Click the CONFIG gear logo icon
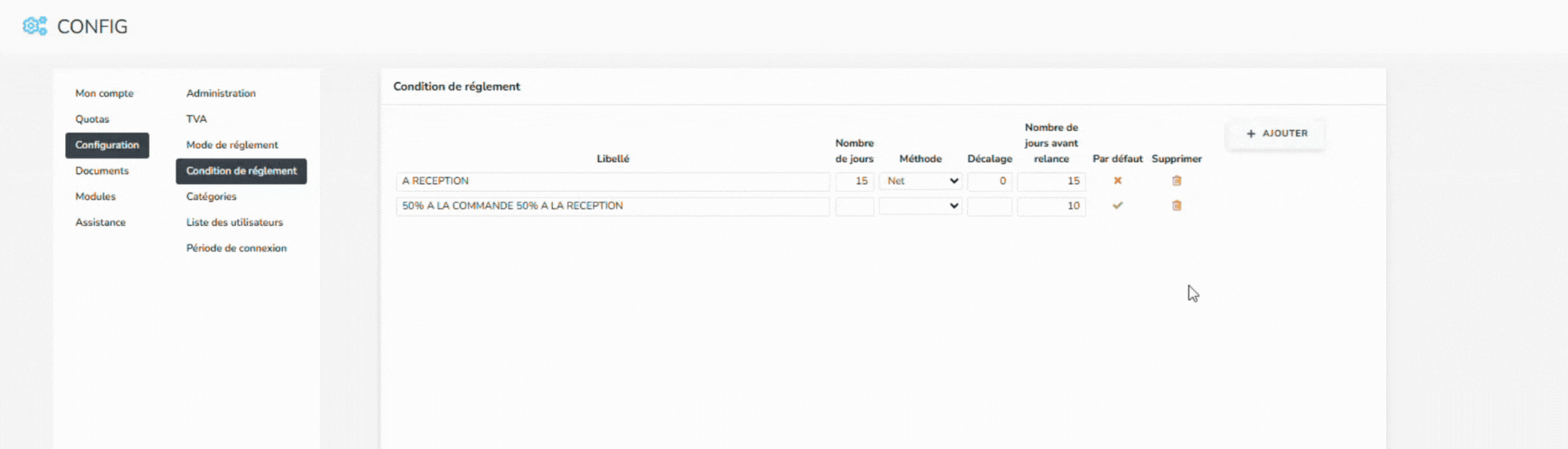The width and height of the screenshot is (1568, 449). (34, 26)
